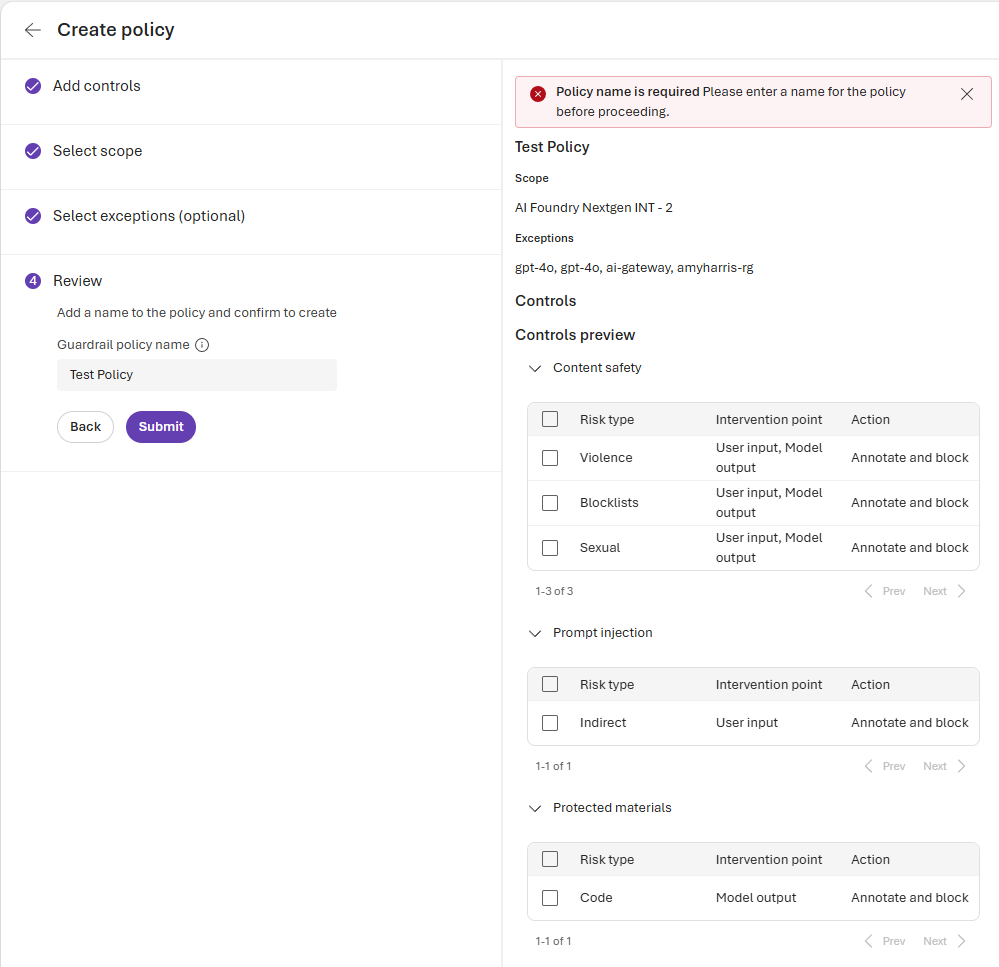Click the red error icon in alert banner
This screenshot has width=999, height=967.
click(538, 93)
